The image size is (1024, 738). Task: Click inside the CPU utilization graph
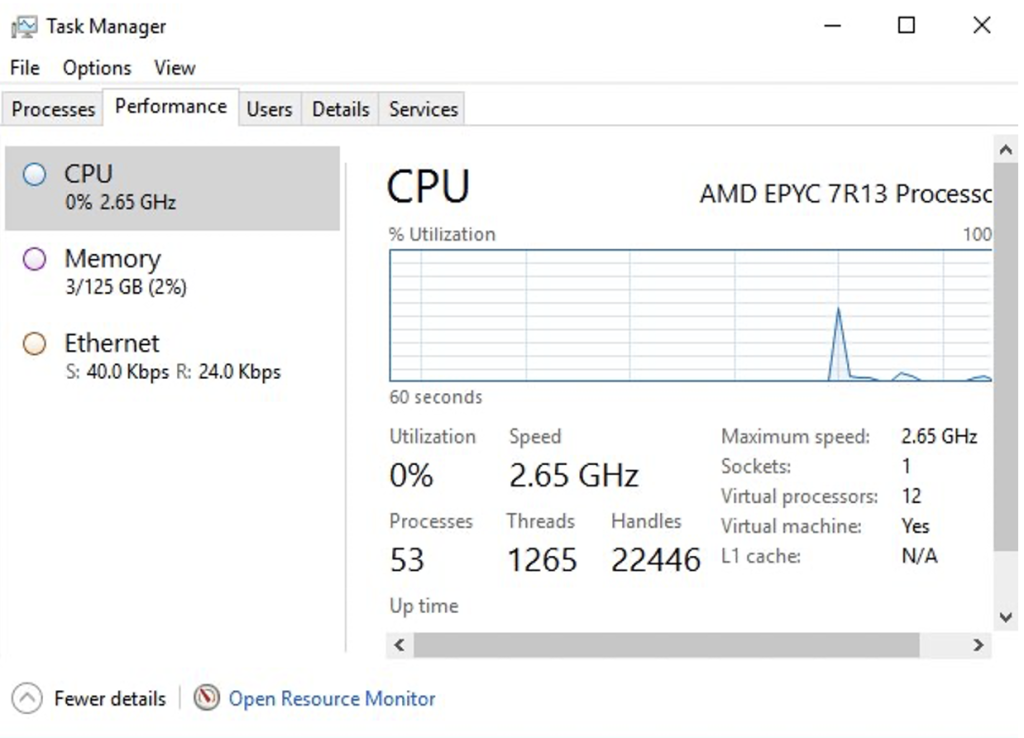pos(690,315)
